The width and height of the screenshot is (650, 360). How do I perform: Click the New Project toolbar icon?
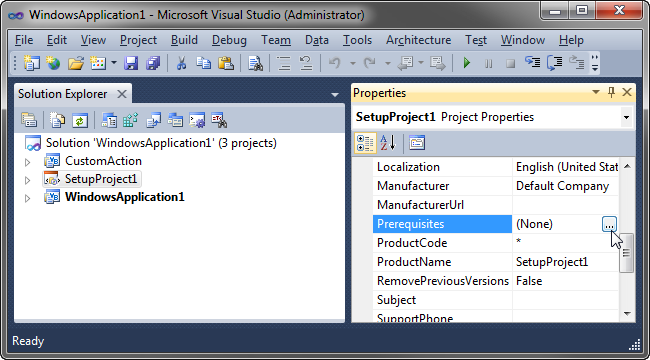pyautogui.click(x=32, y=63)
